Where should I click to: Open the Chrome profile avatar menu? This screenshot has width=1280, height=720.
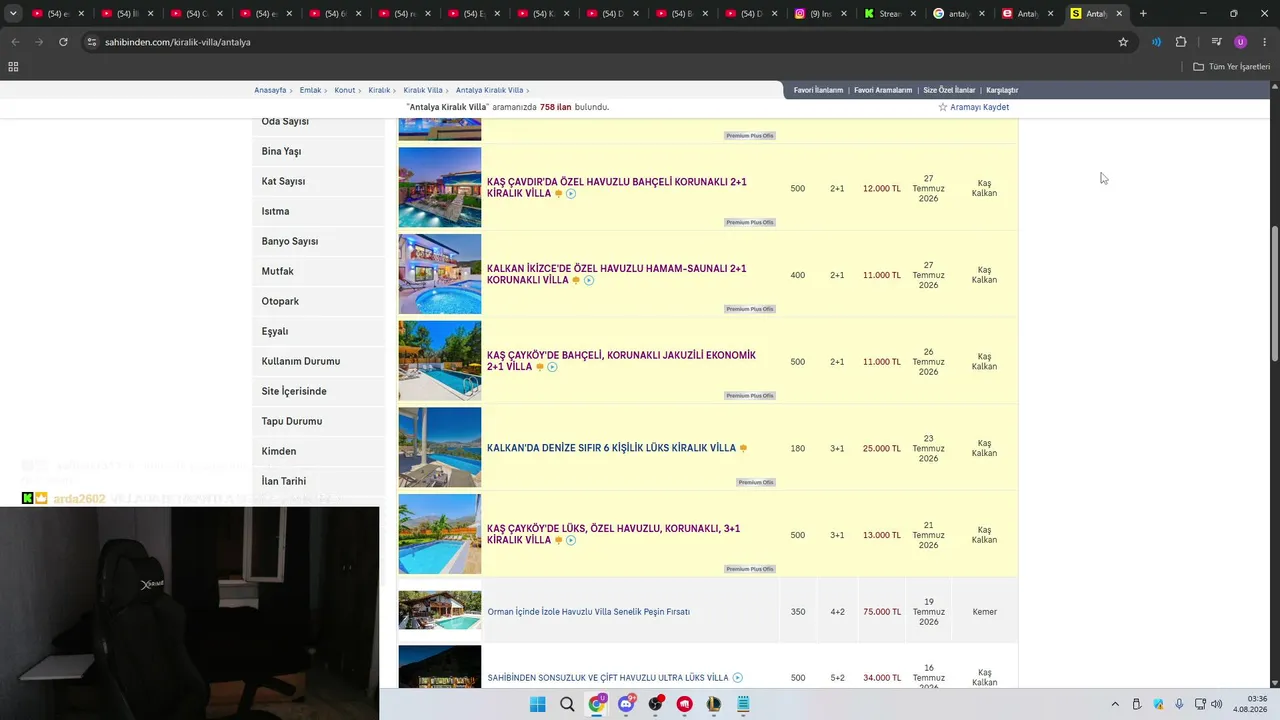1241,42
